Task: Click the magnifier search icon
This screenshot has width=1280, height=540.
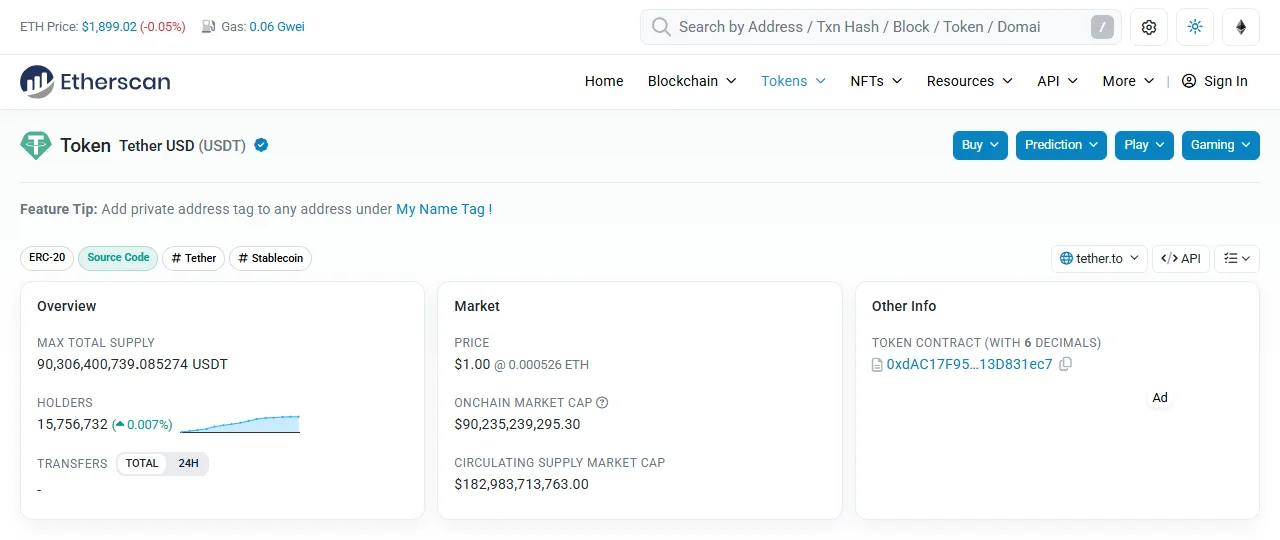Action: [661, 27]
